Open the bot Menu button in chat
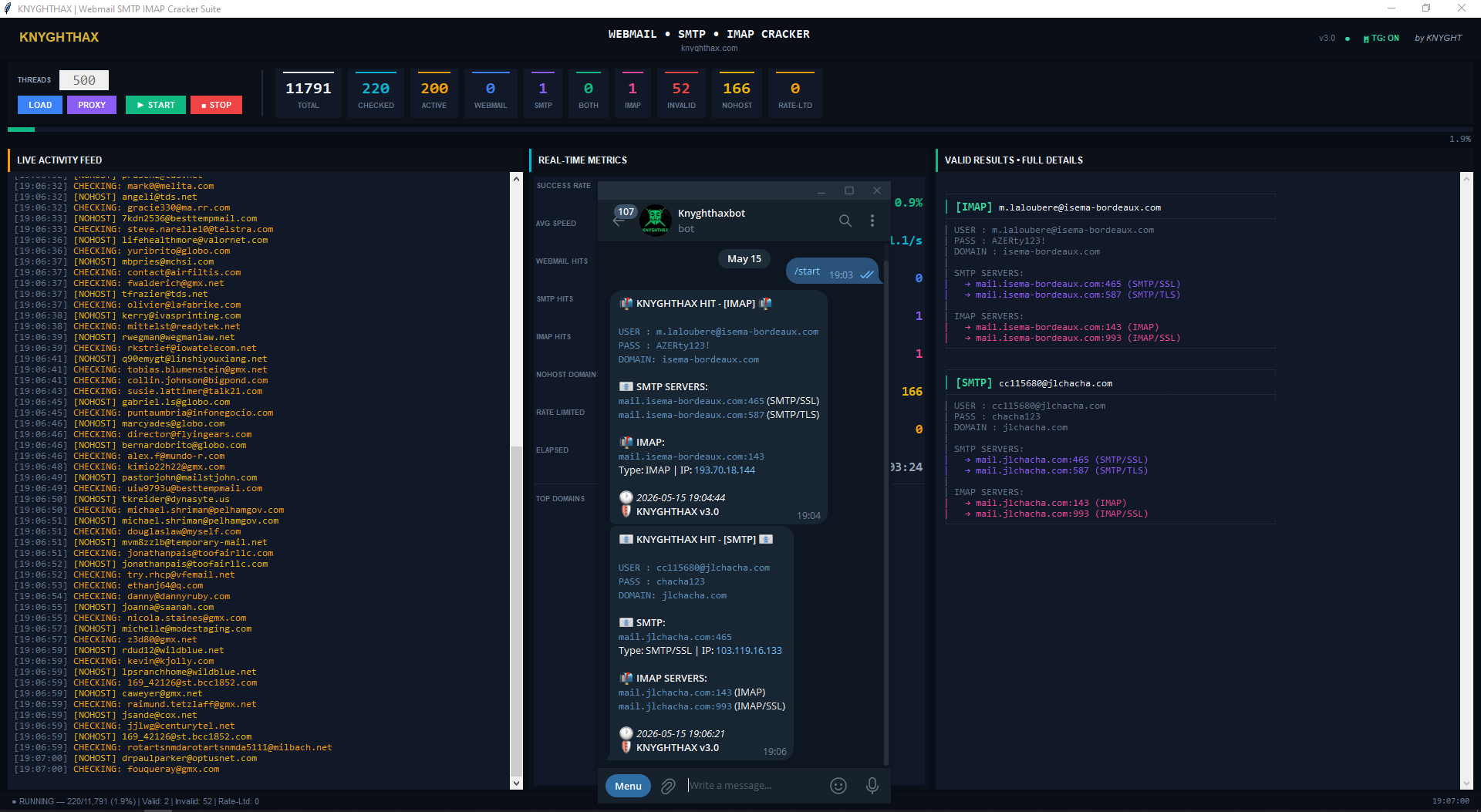 click(628, 786)
